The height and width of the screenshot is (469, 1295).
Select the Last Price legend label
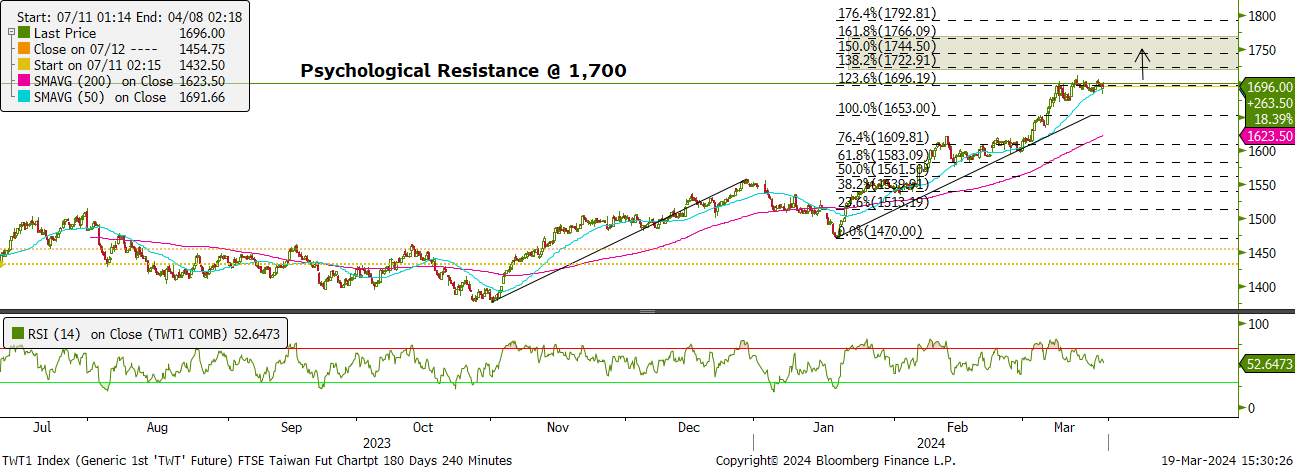tap(64, 32)
